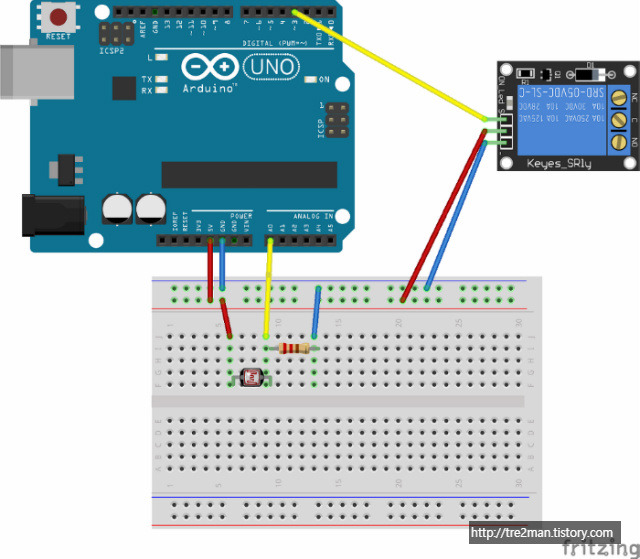
Task: Click the Arduino infinity logo
Action: pyautogui.click(x=210, y=67)
